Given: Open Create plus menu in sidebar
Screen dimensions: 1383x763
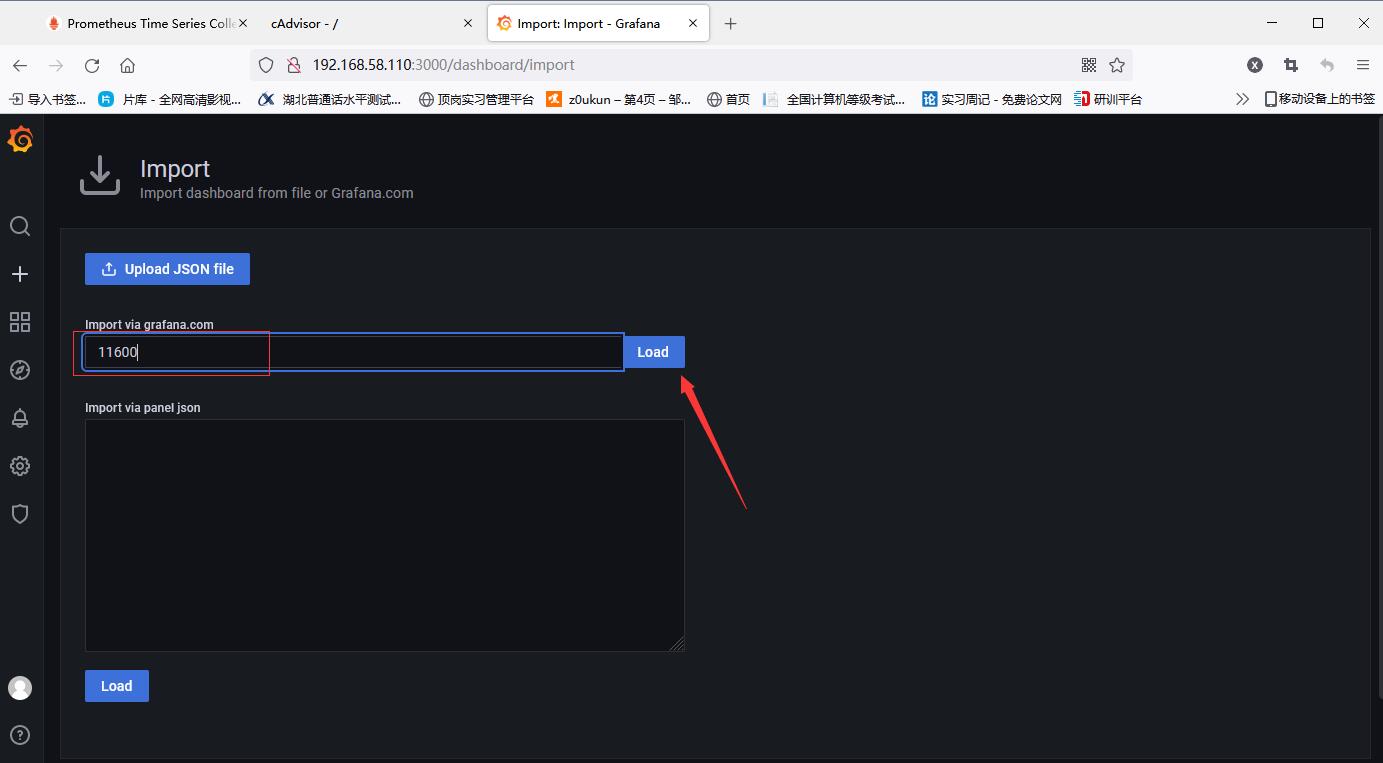Looking at the screenshot, I should click(20, 274).
